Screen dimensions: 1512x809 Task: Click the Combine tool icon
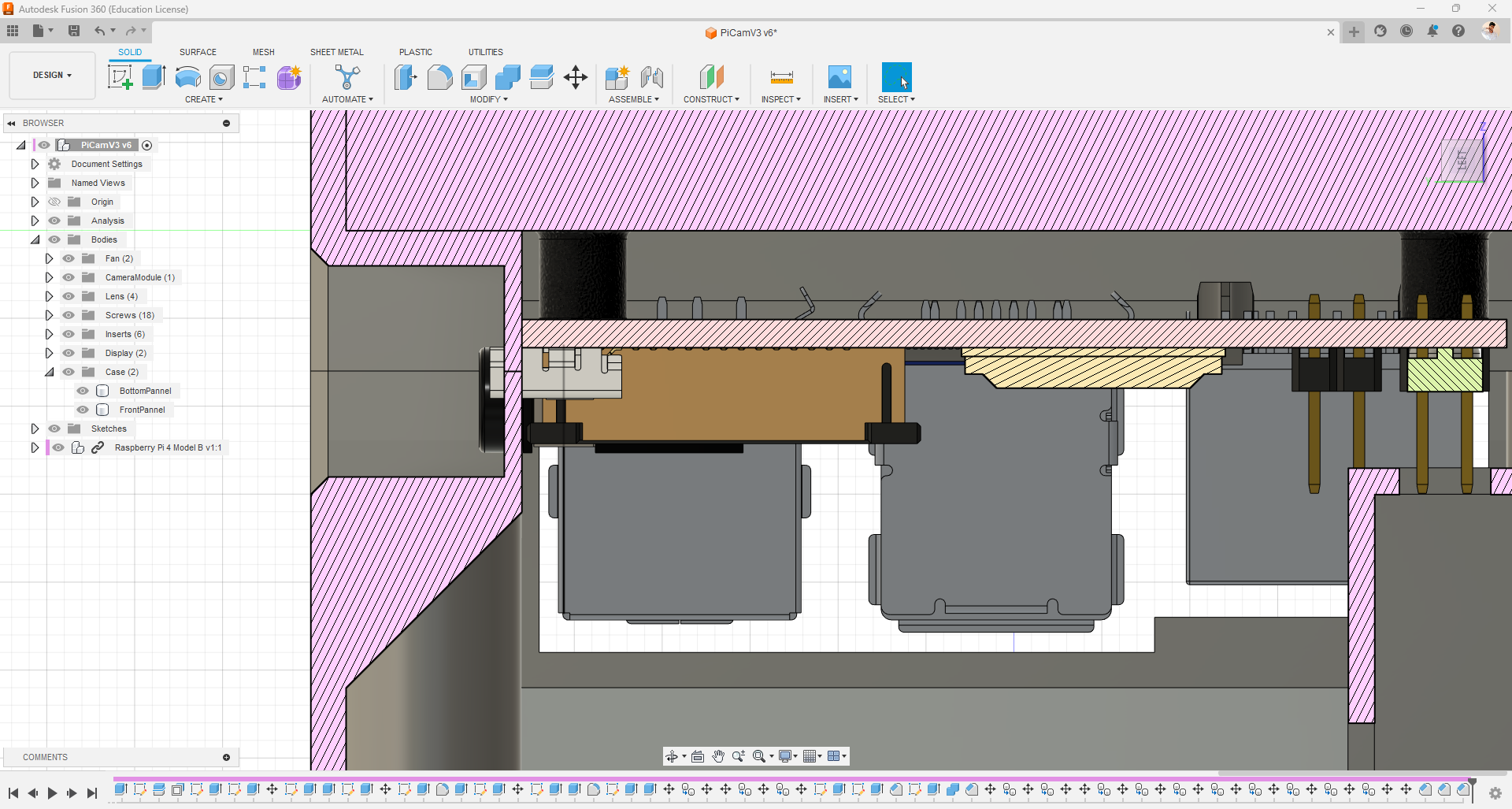coord(507,77)
